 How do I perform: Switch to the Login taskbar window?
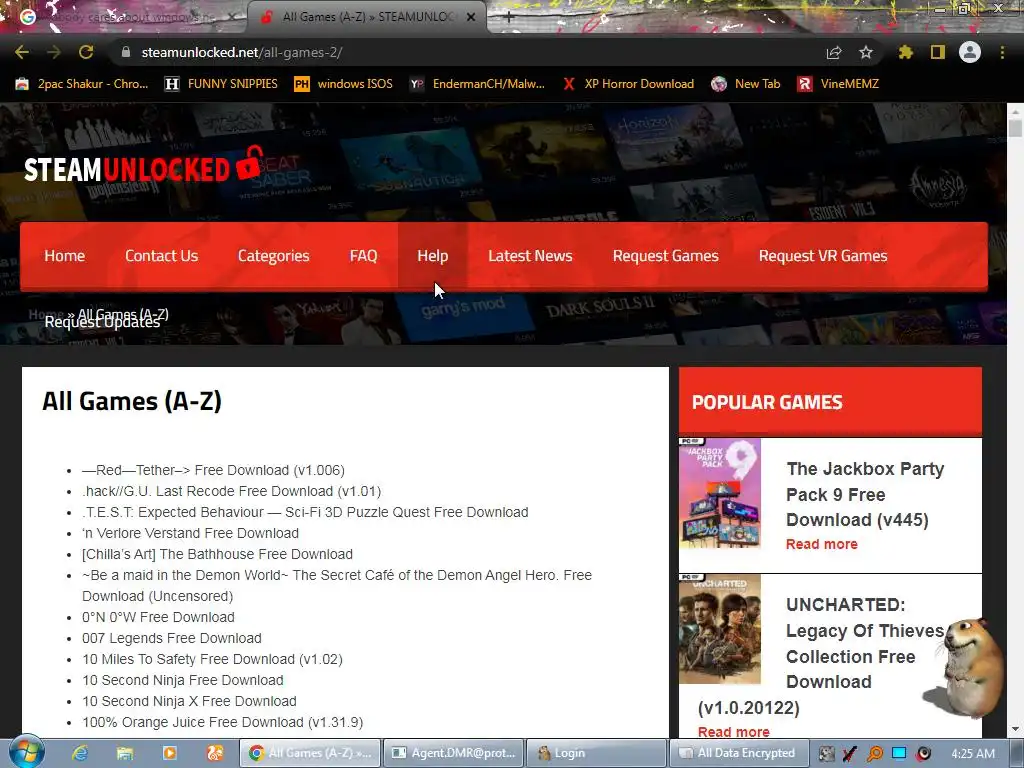point(595,753)
